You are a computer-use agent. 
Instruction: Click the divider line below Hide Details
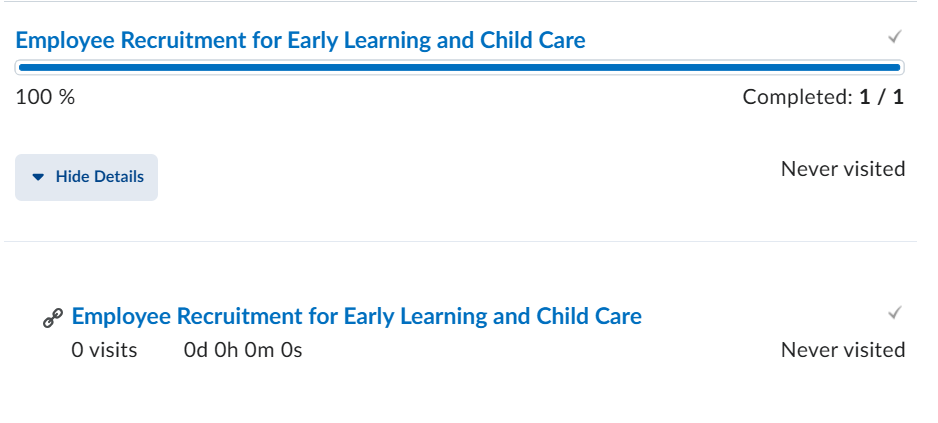460,241
